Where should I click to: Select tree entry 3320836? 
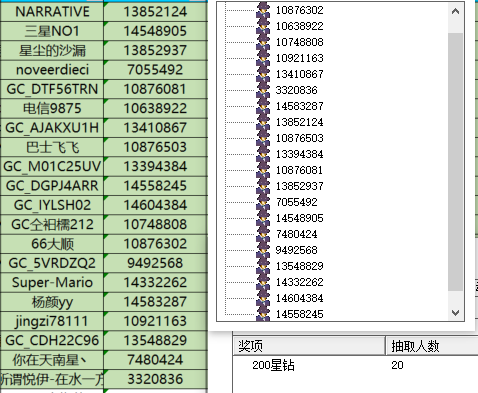[296, 90]
